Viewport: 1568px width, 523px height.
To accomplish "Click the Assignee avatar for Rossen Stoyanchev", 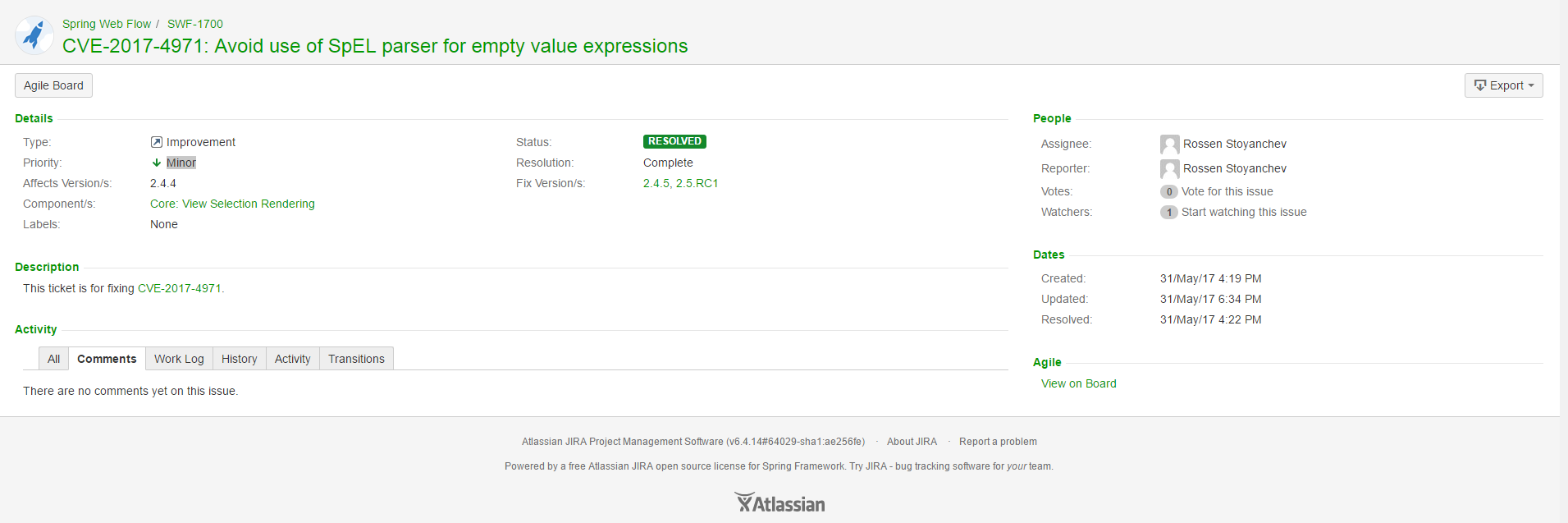I will coord(1169,145).
